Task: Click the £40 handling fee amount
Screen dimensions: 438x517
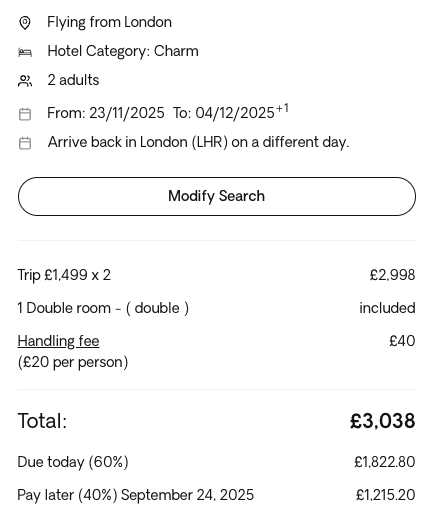Action: pyautogui.click(x=402, y=341)
